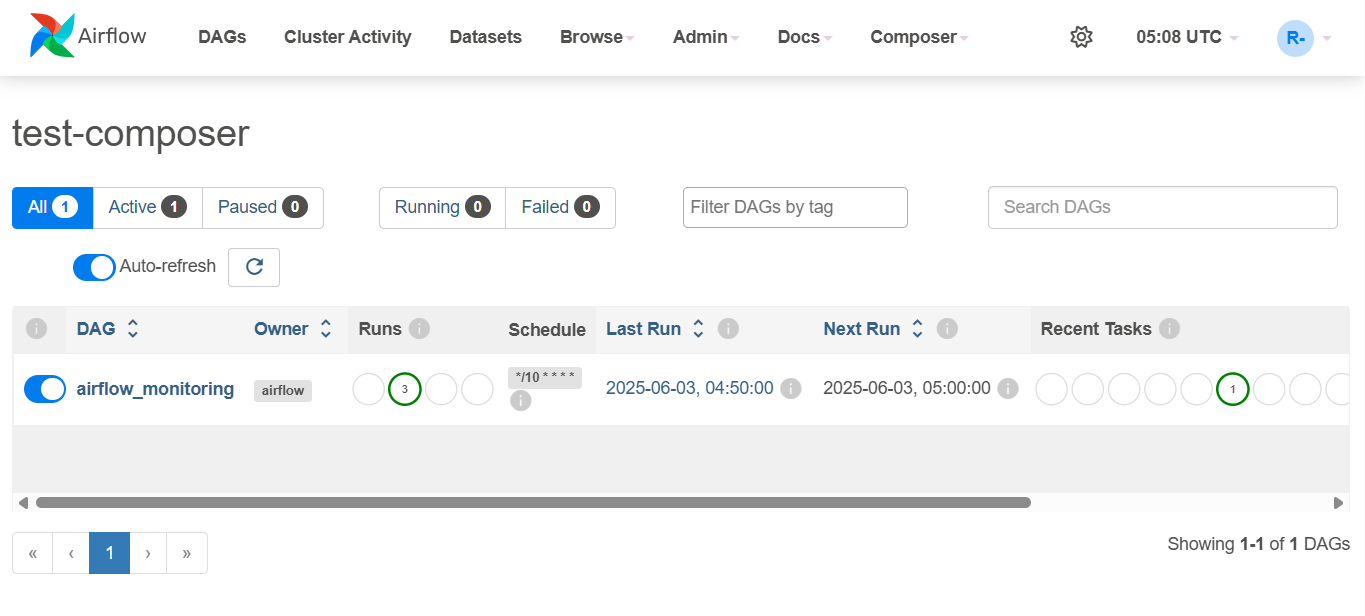Click the info icon beside Recent Tasks header

(1169, 329)
